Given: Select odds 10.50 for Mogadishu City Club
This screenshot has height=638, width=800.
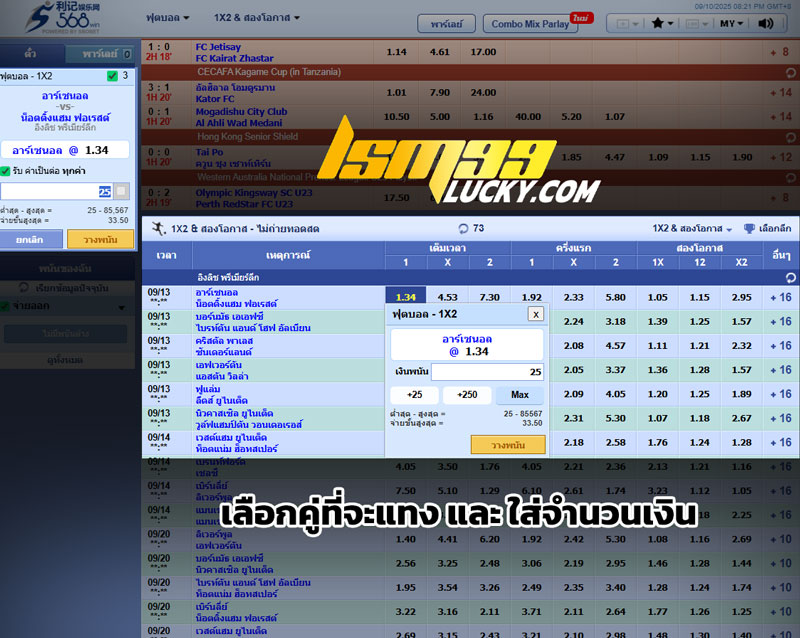Looking at the screenshot, I should pyautogui.click(x=396, y=116).
